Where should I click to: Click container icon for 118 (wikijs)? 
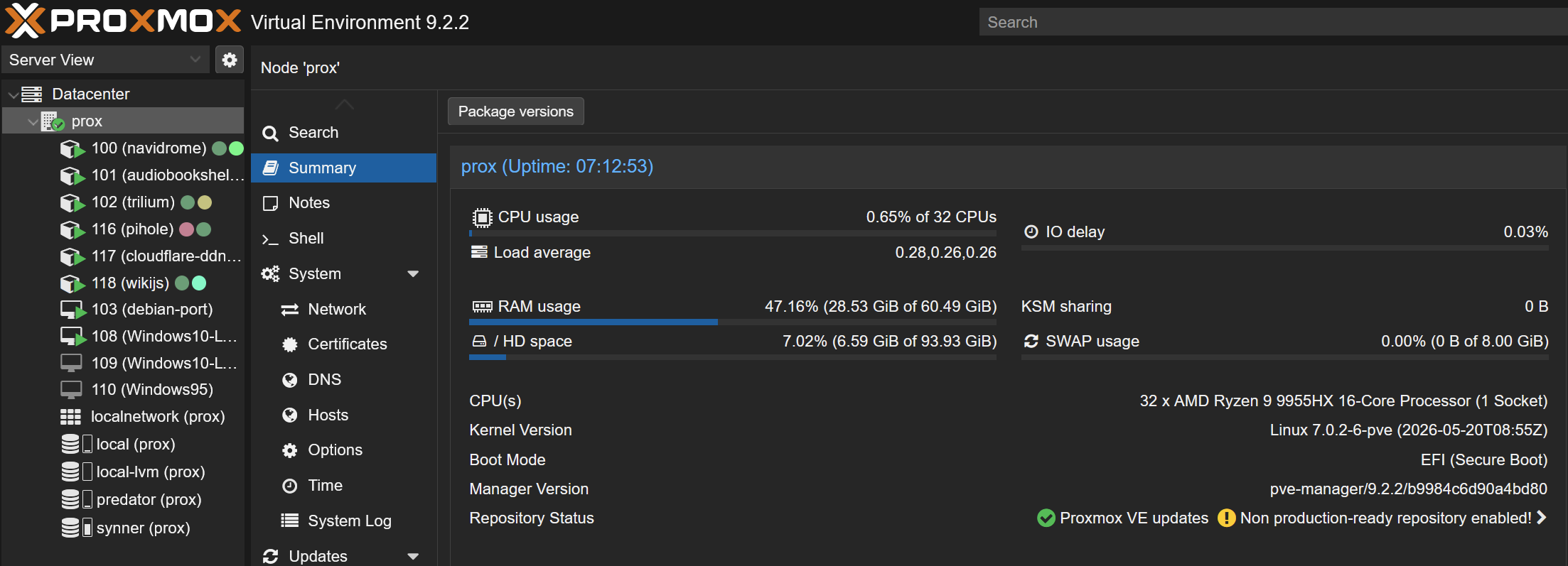pyautogui.click(x=73, y=283)
